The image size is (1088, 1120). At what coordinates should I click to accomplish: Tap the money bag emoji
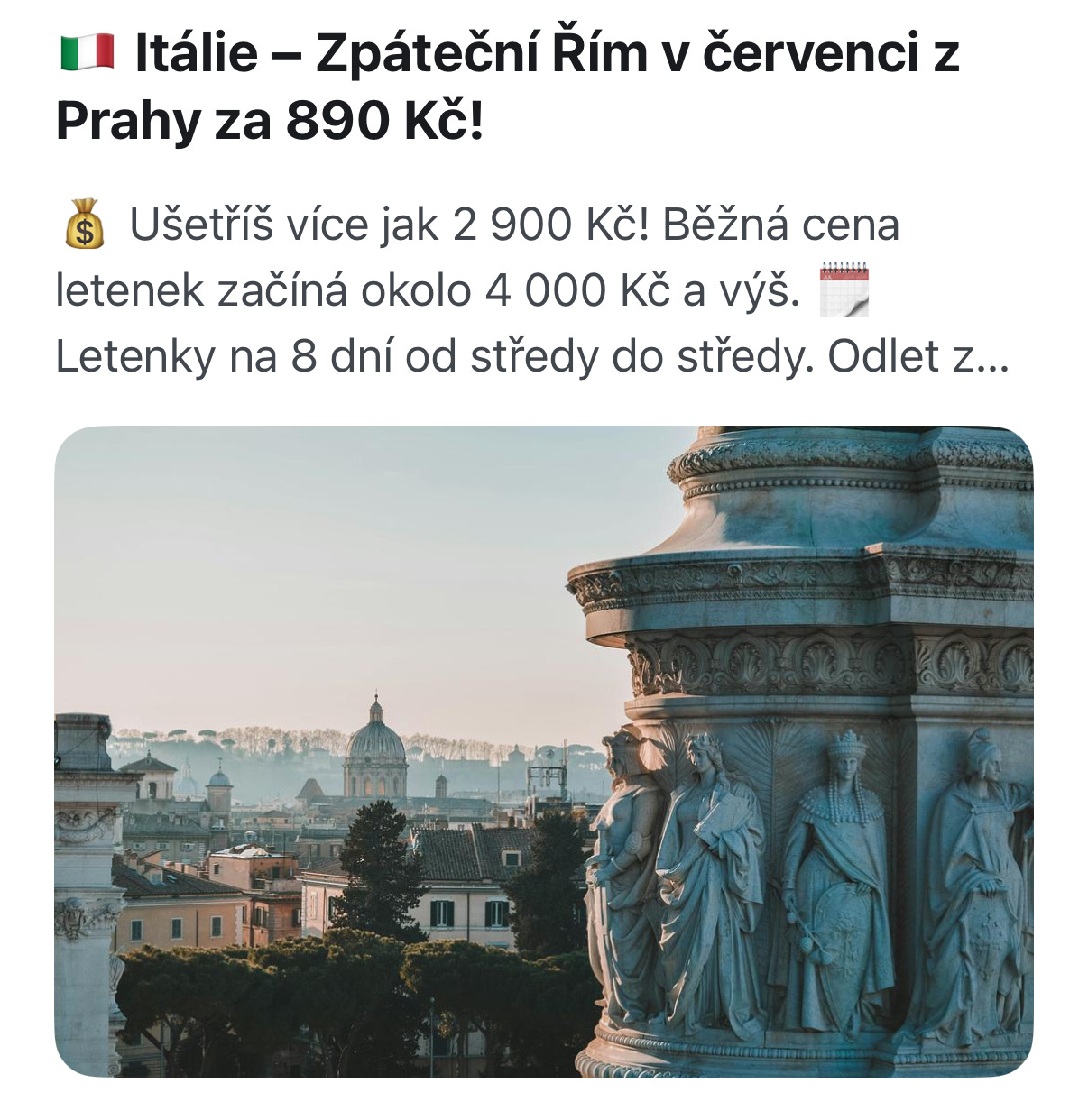(x=84, y=225)
